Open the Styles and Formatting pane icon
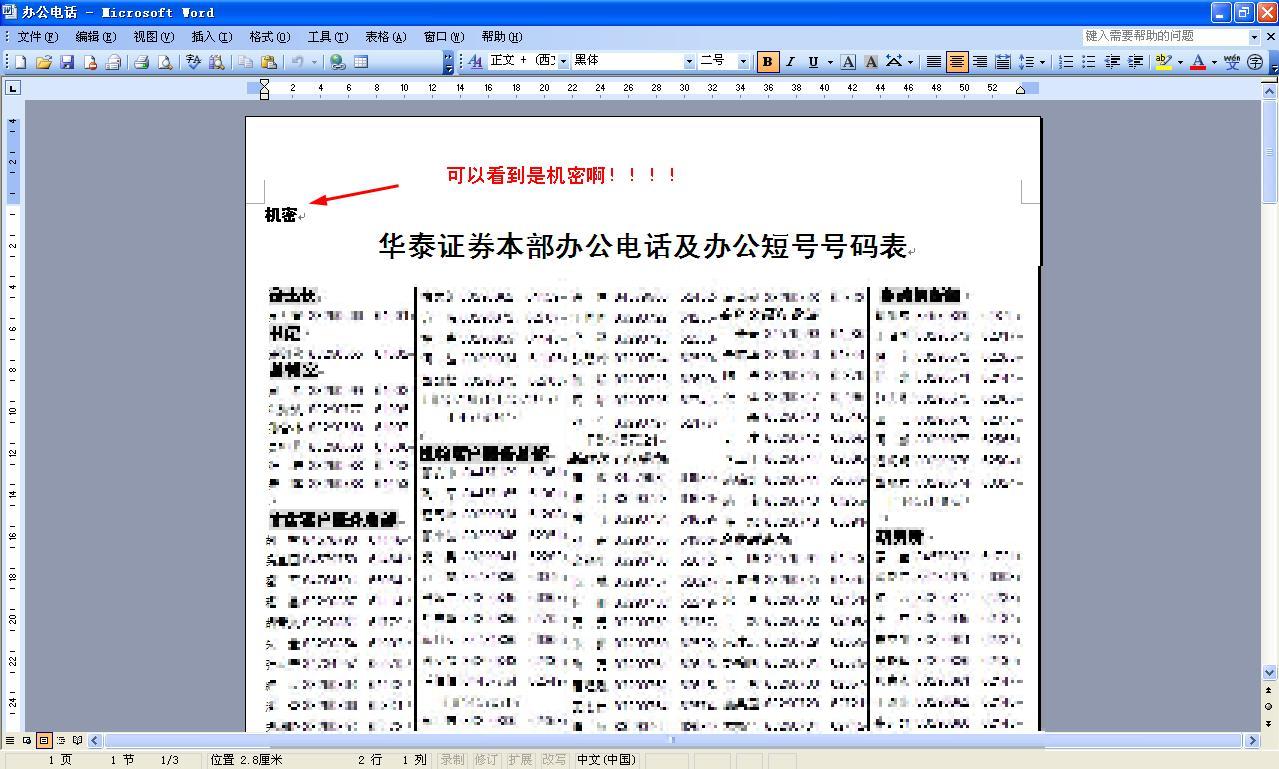Screen dimensions: 1279x769 475,62
